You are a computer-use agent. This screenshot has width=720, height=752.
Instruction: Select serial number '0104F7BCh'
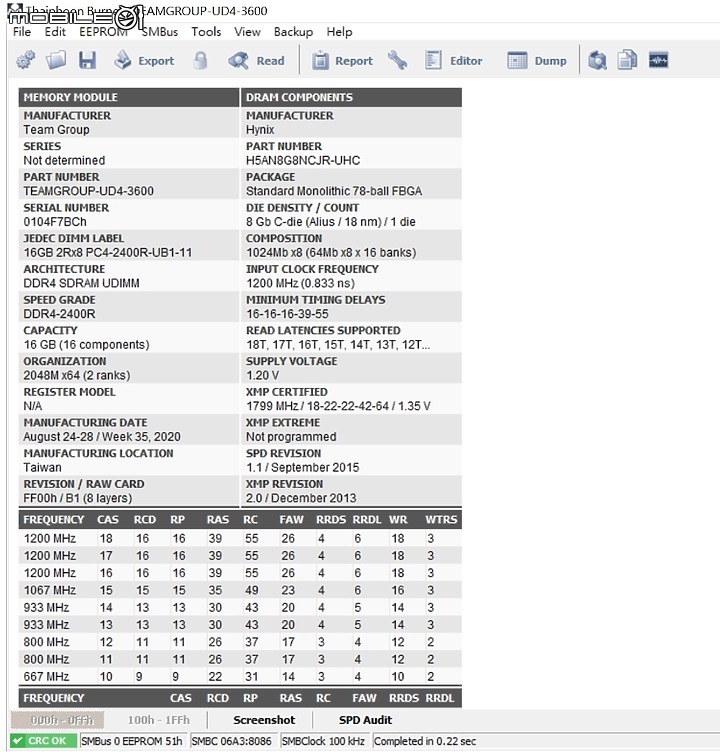(x=55, y=222)
